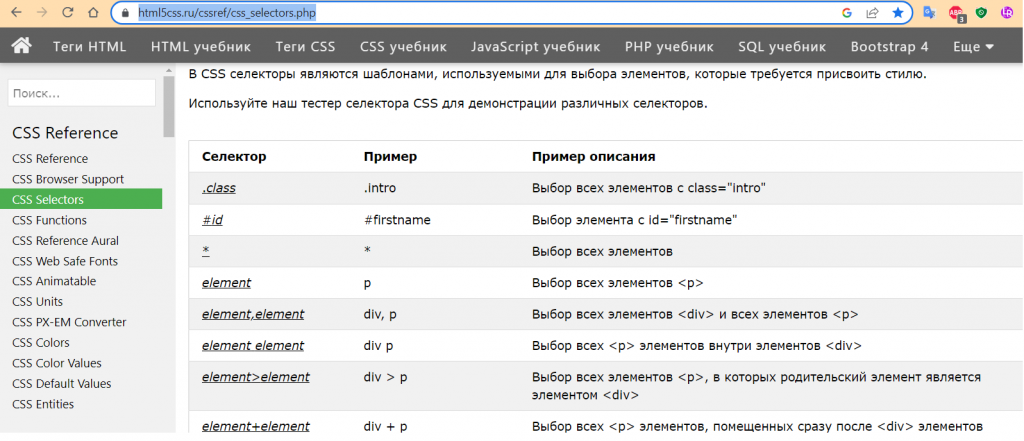Open the CSS учебник menu item
1024x441 pixels.
(403, 46)
